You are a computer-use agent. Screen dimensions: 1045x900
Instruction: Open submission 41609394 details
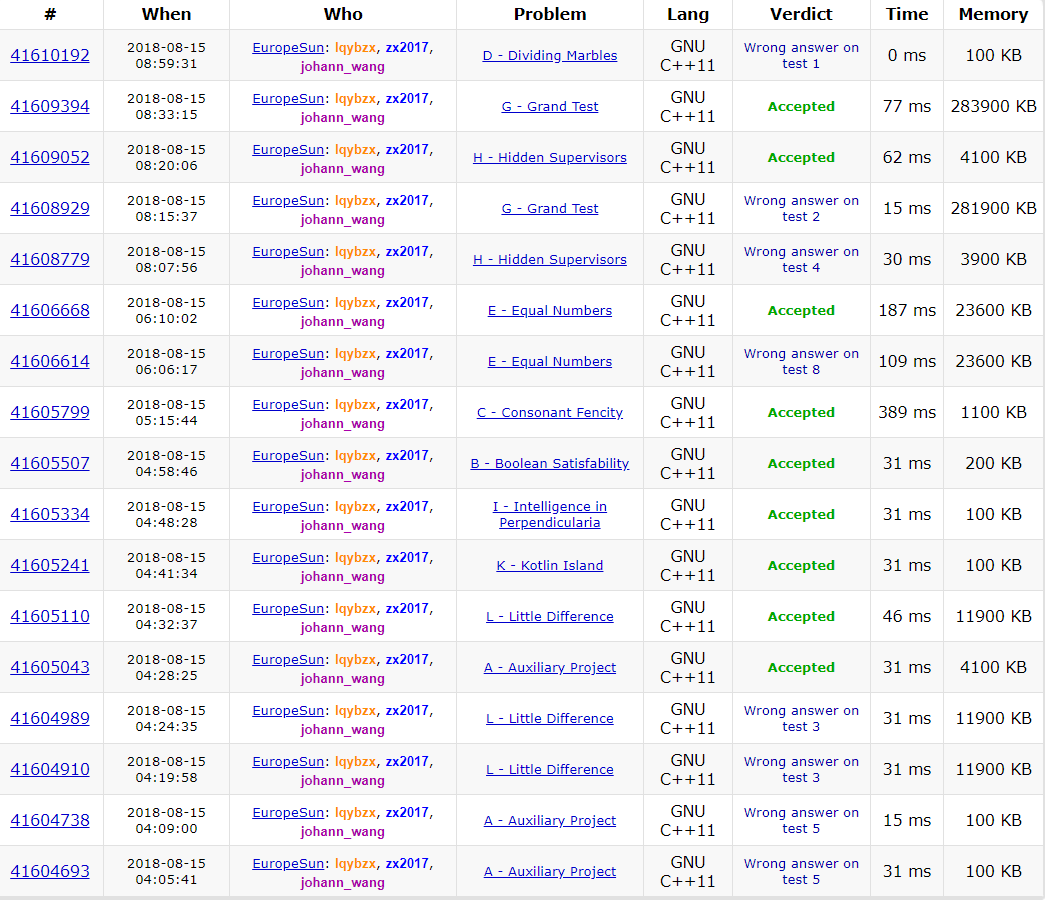pyautogui.click(x=50, y=106)
